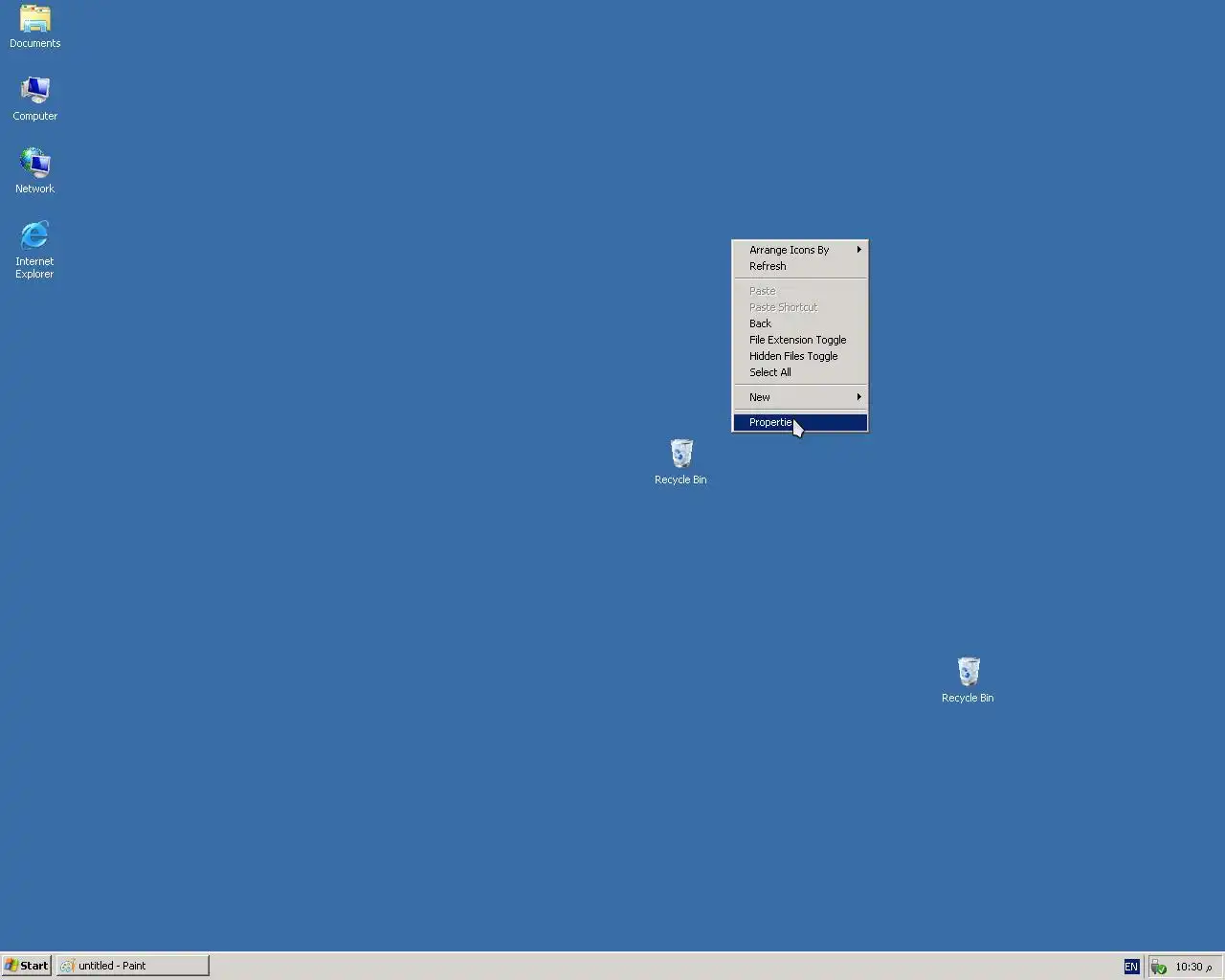The width and height of the screenshot is (1225, 980).
Task: Click the EN language indicator
Action: [x=1131, y=967]
